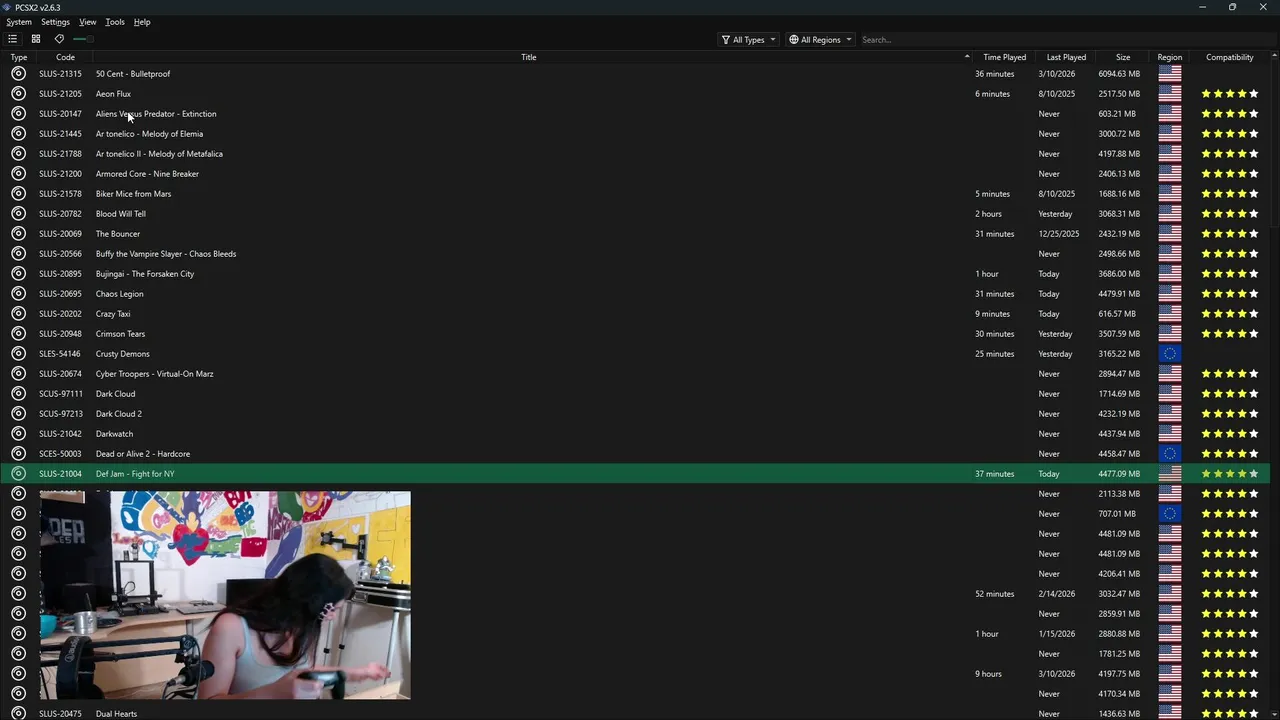
Task: Click compatibility stars for Dark Cloud
Action: (x=1230, y=394)
